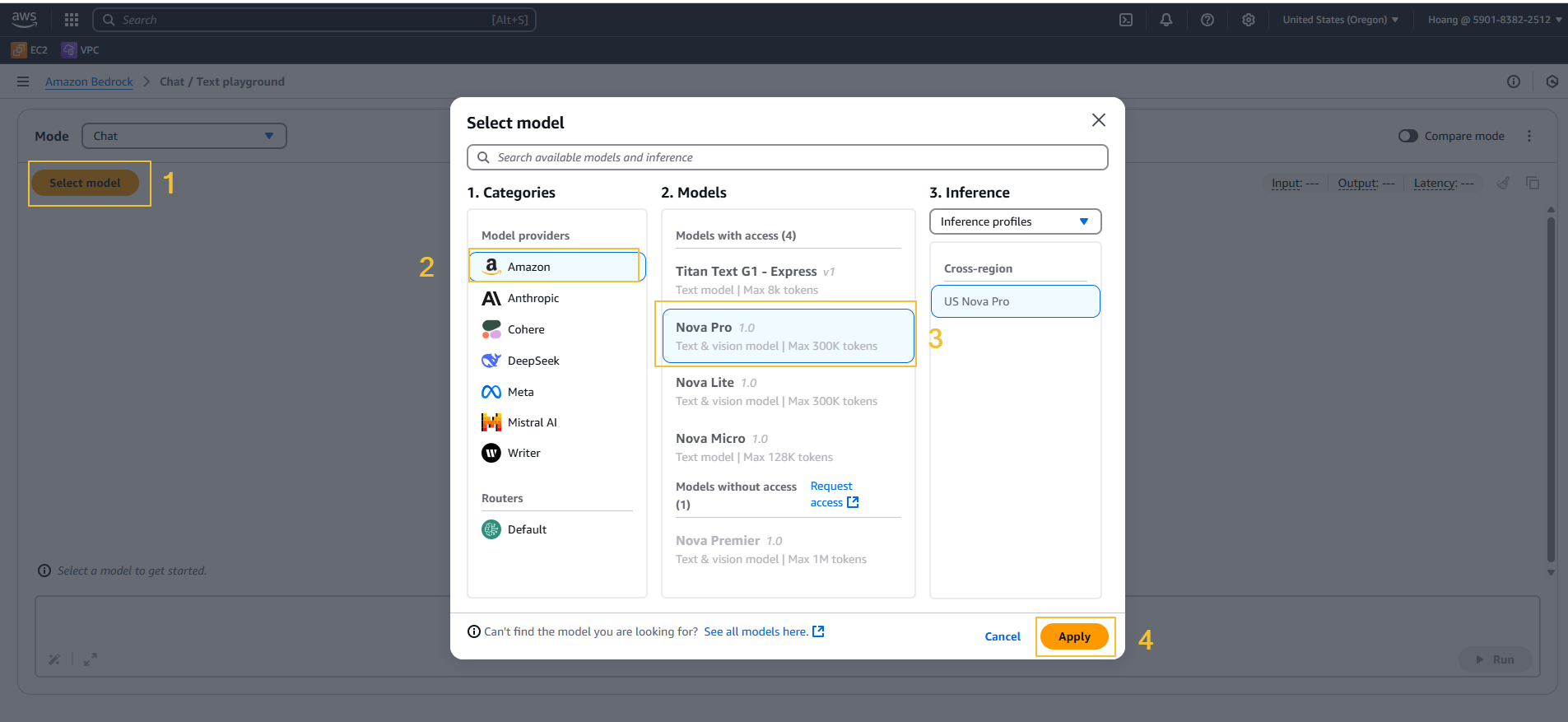
Task: Choose Anthropic as model provider
Action: coord(557,298)
